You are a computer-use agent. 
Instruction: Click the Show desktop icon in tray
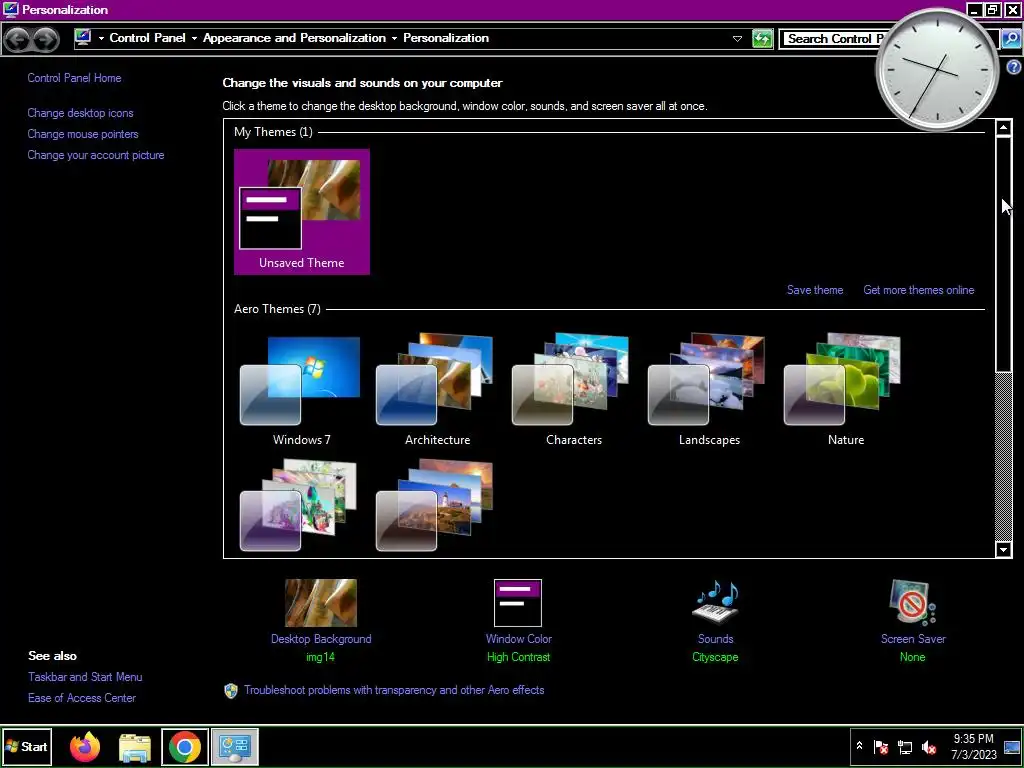(1012, 746)
